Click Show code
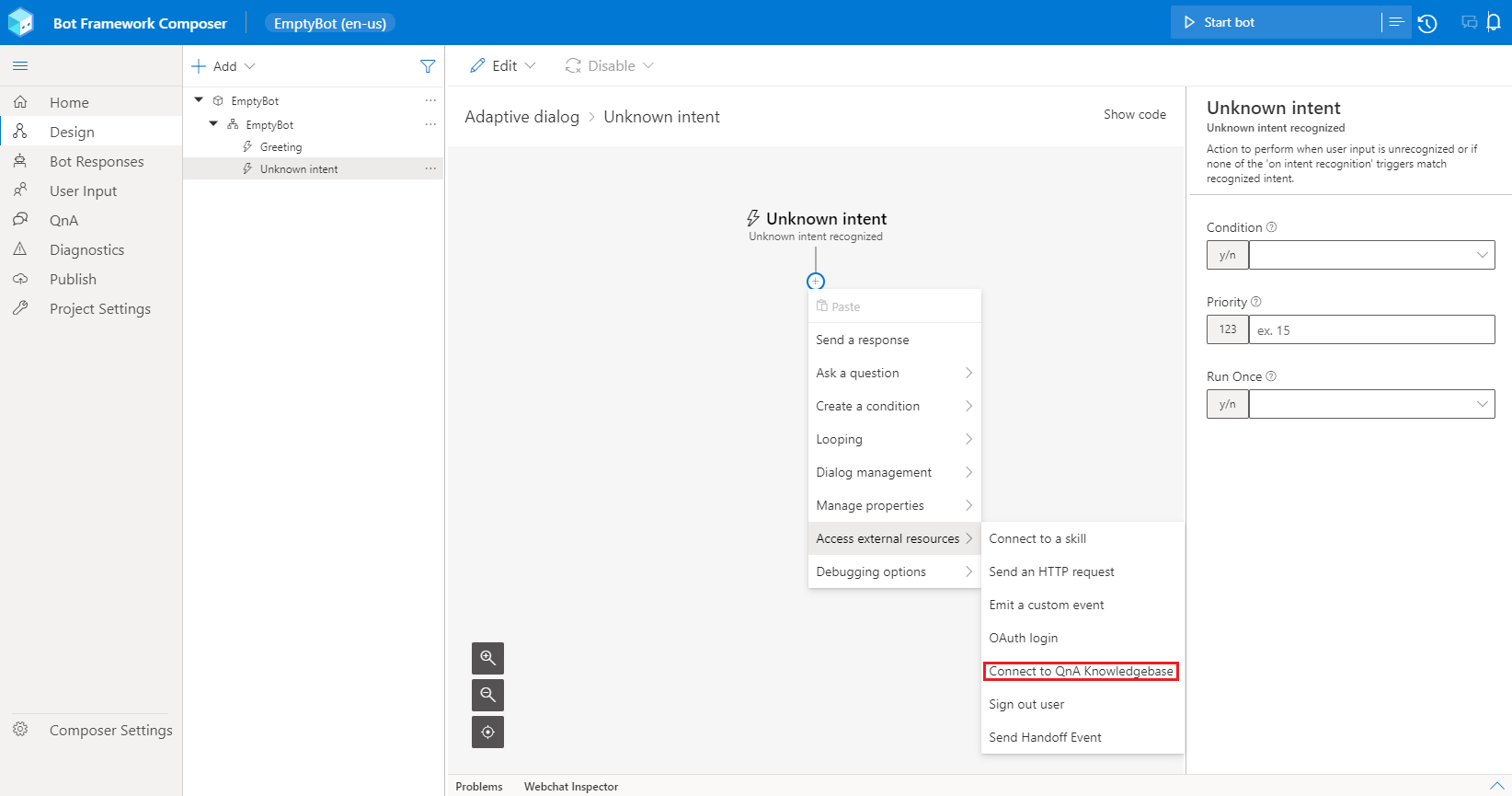Image resolution: width=1512 pixels, height=796 pixels. (x=1135, y=115)
